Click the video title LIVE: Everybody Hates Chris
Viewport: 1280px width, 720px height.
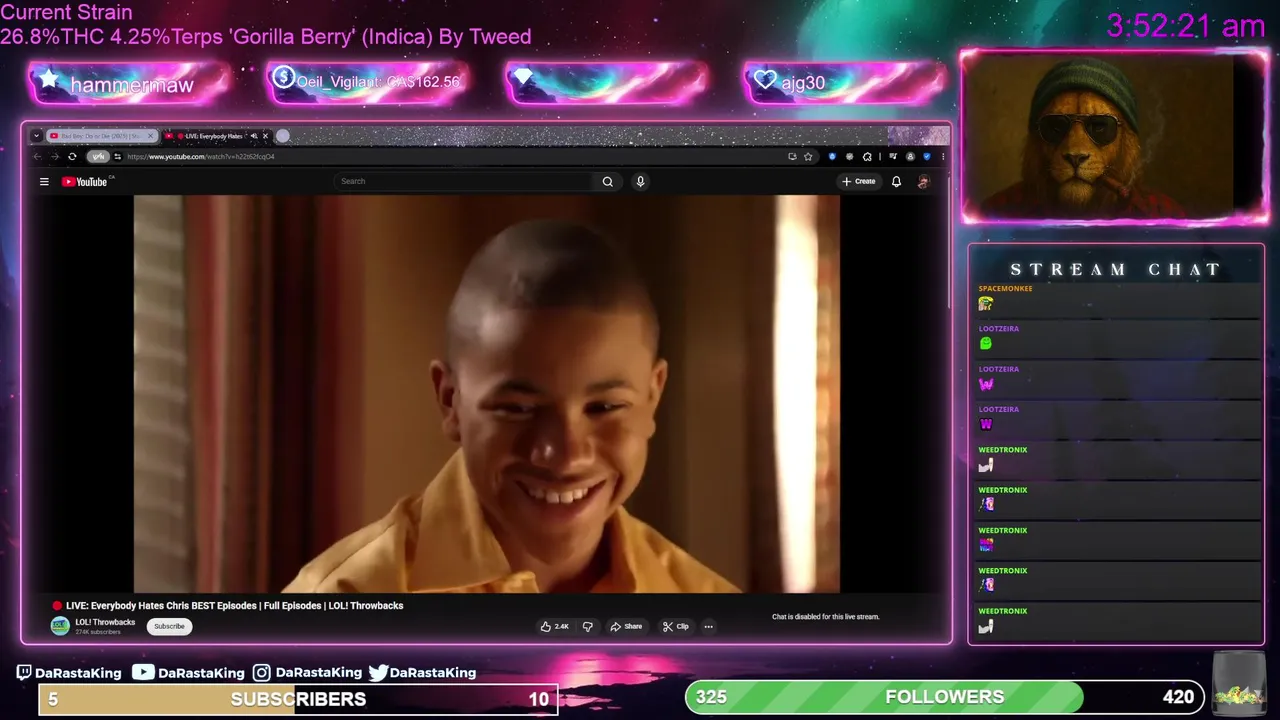click(234, 605)
